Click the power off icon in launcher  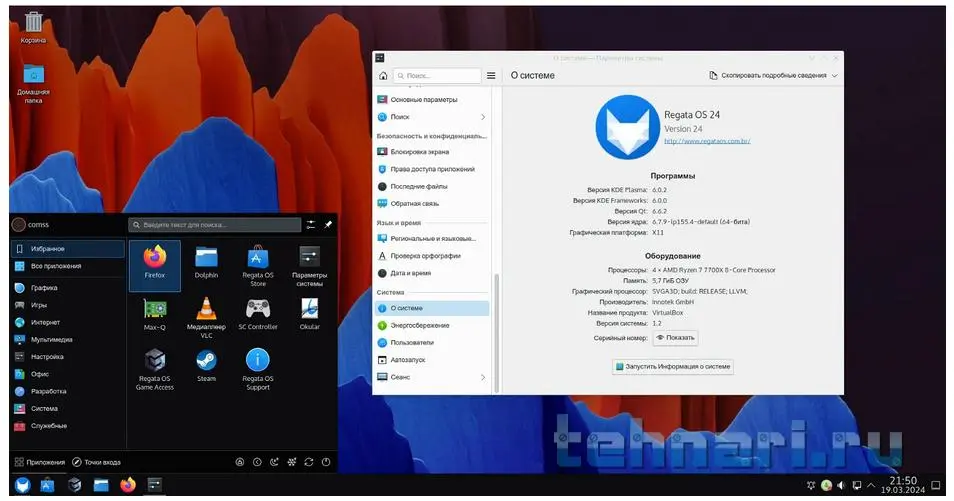point(326,462)
